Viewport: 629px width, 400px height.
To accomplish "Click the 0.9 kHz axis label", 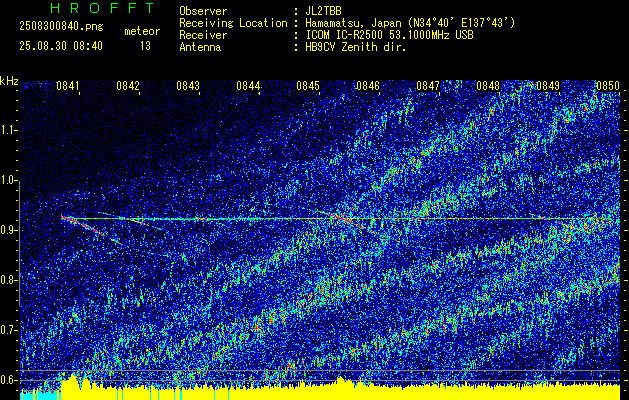I will pyautogui.click(x=8, y=230).
